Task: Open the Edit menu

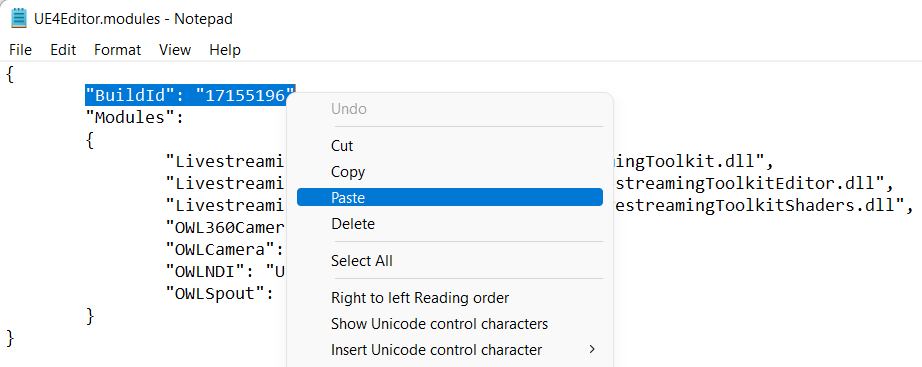Action: [x=63, y=50]
